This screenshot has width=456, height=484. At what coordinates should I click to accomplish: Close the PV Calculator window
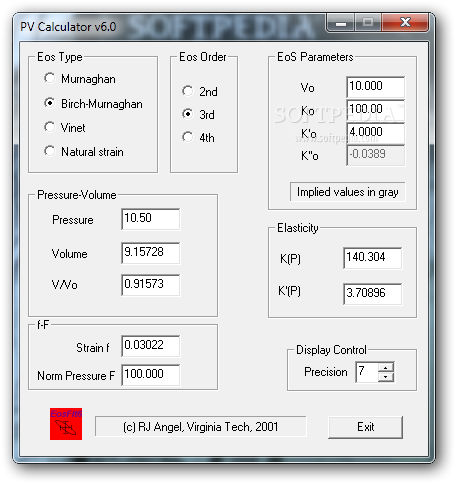pos(405,23)
